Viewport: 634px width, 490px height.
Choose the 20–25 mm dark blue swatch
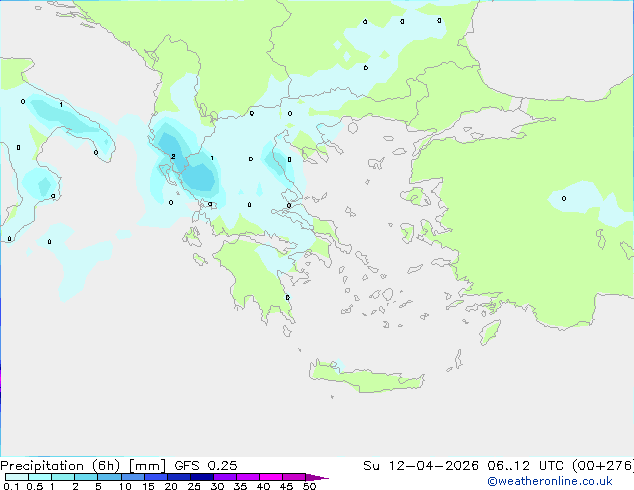pos(179,477)
